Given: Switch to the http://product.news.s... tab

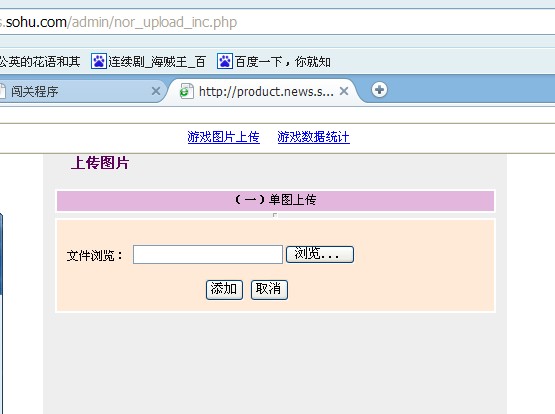Looking at the screenshot, I should (266, 92).
